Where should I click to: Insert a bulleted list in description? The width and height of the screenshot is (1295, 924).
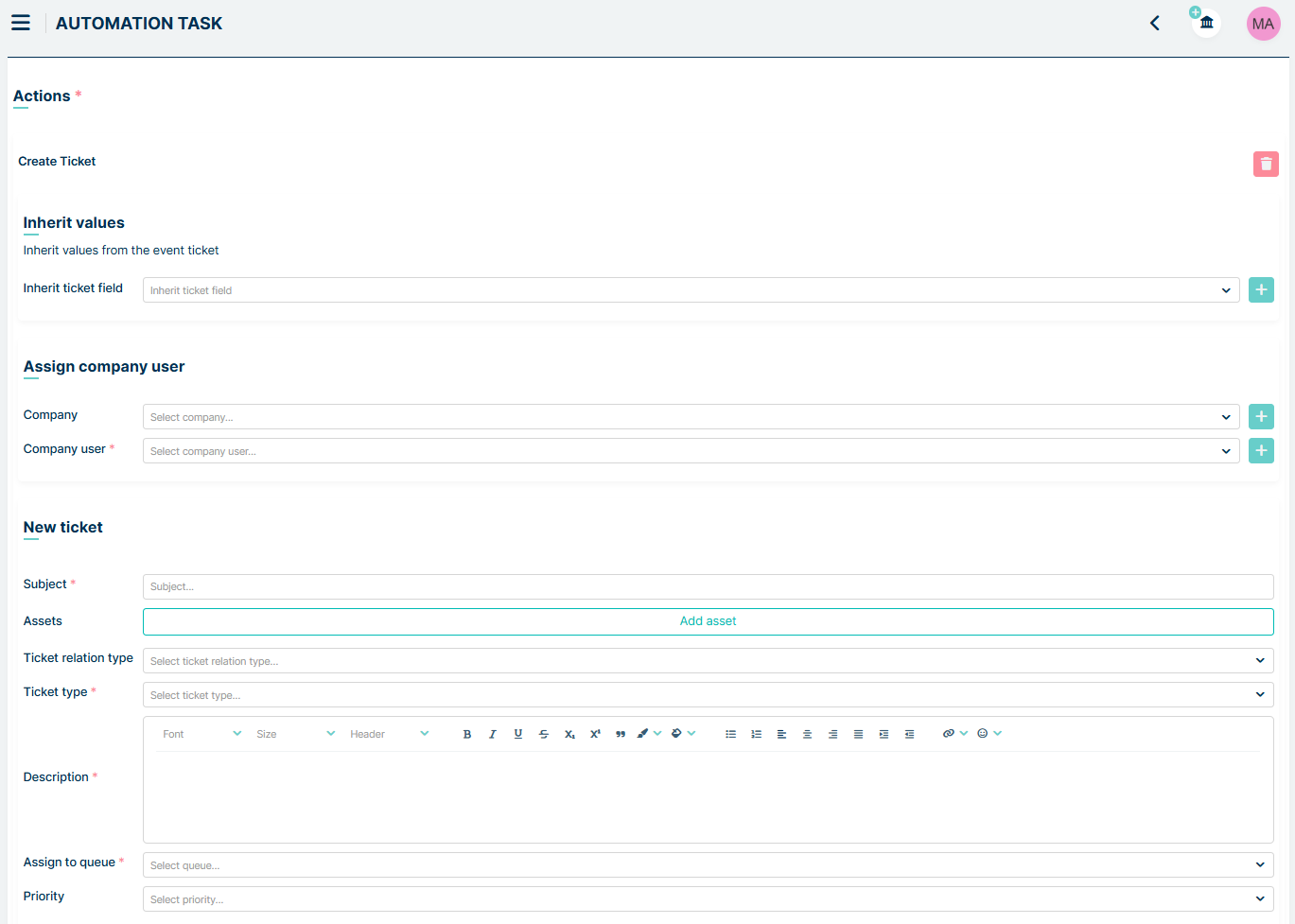730,734
